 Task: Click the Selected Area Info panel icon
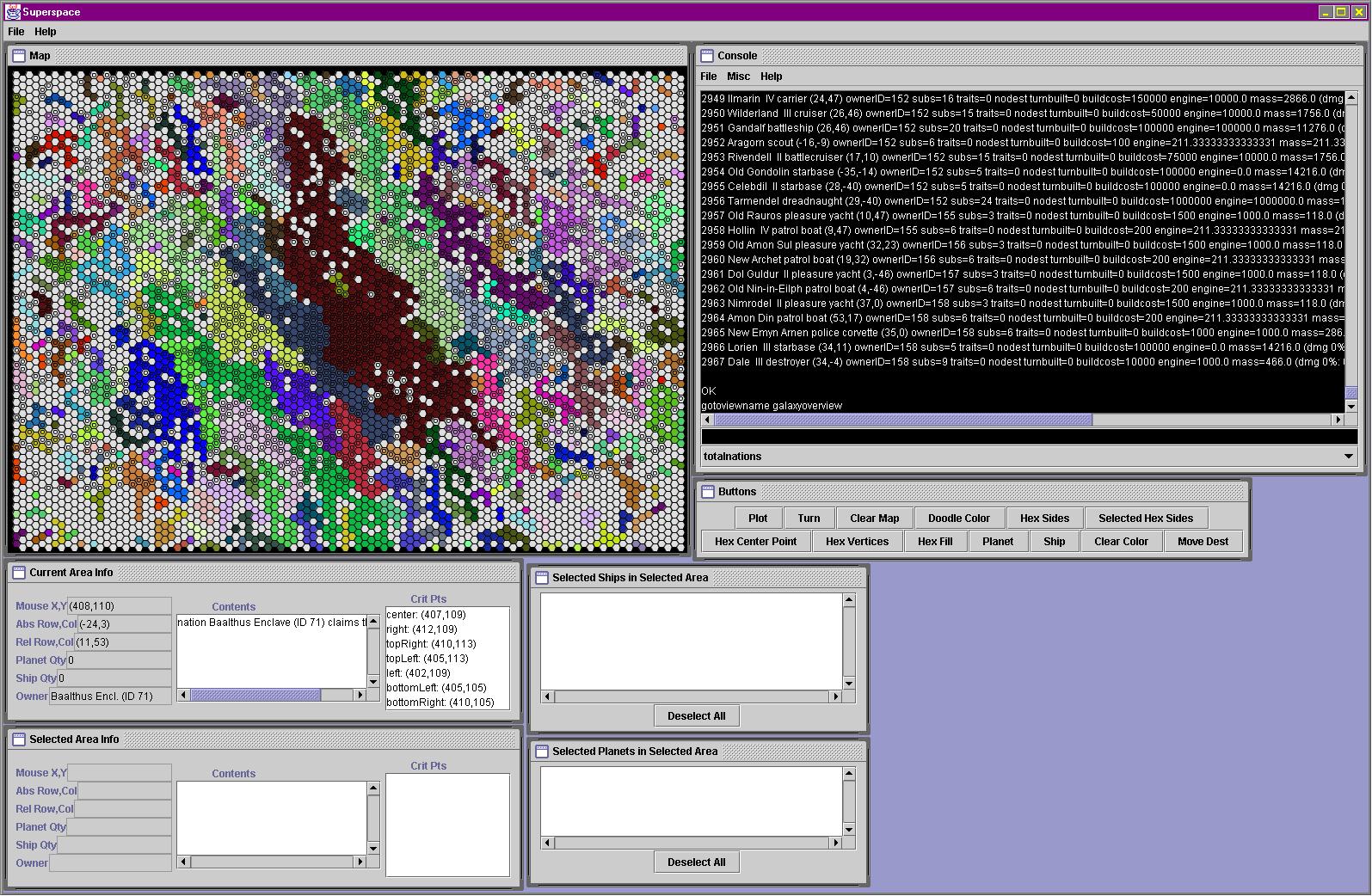(19, 740)
